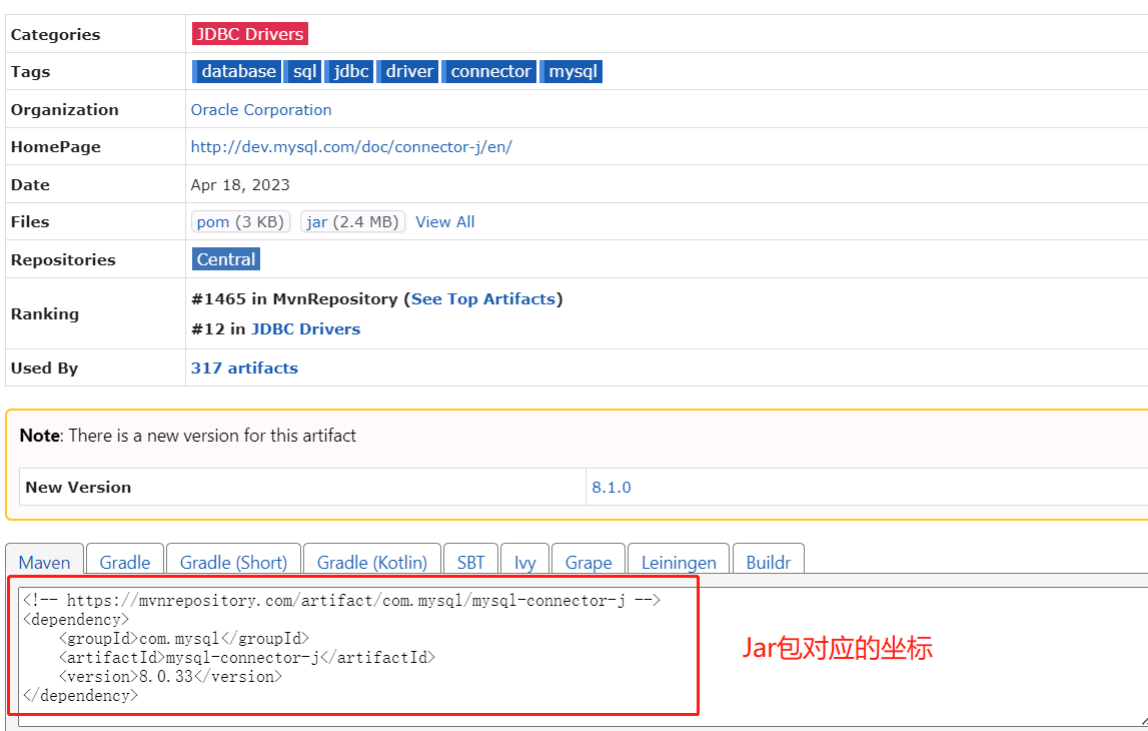Open JDBC Drivers ranking link
1148x731 pixels.
306,329
